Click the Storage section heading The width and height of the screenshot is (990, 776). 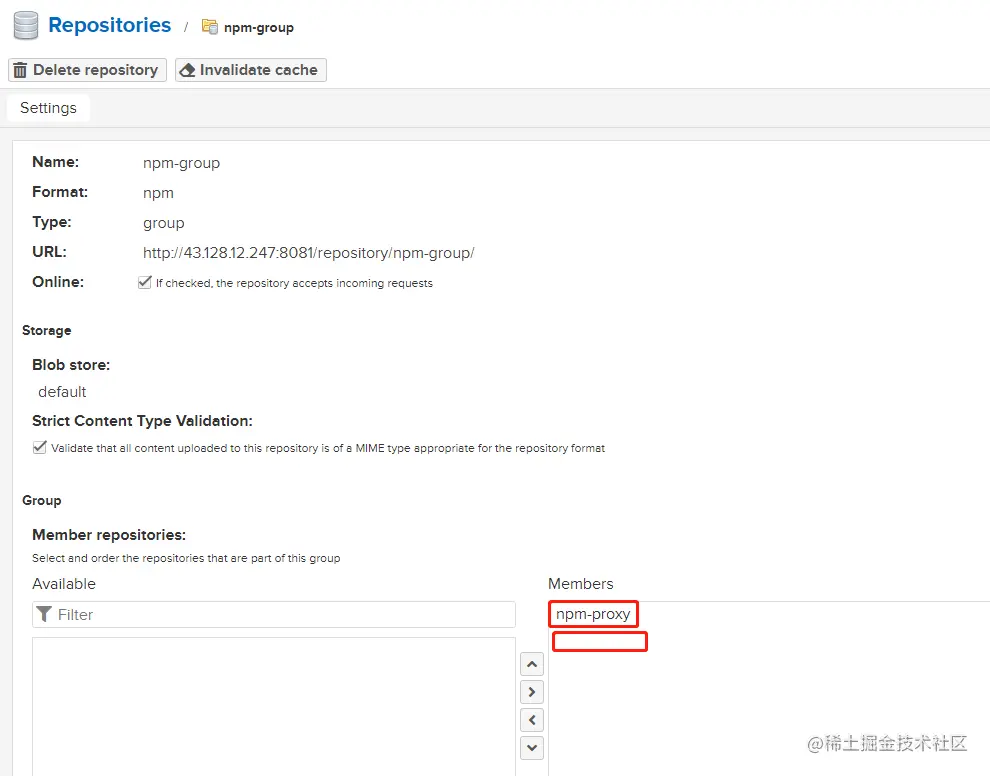click(x=47, y=331)
